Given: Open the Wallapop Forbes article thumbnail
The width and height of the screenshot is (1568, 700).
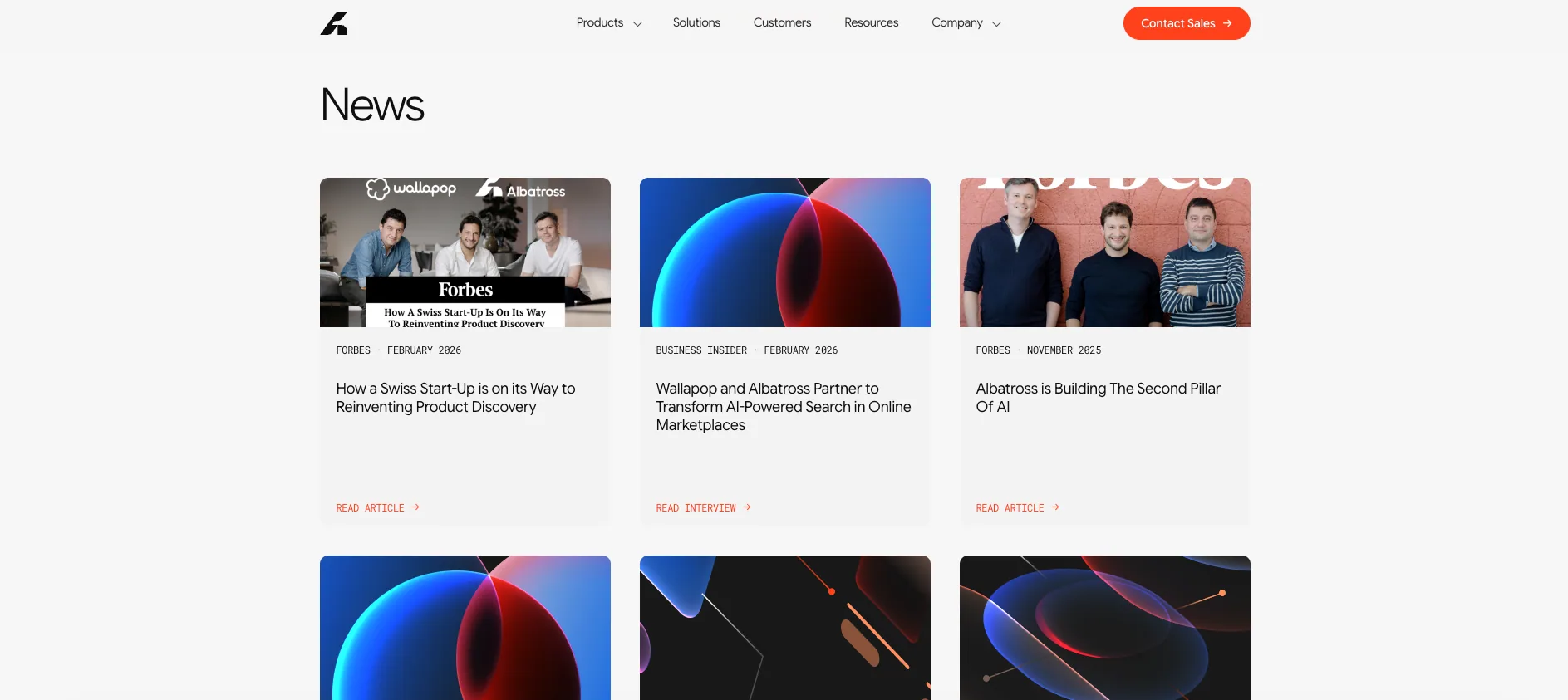Looking at the screenshot, I should [x=465, y=252].
